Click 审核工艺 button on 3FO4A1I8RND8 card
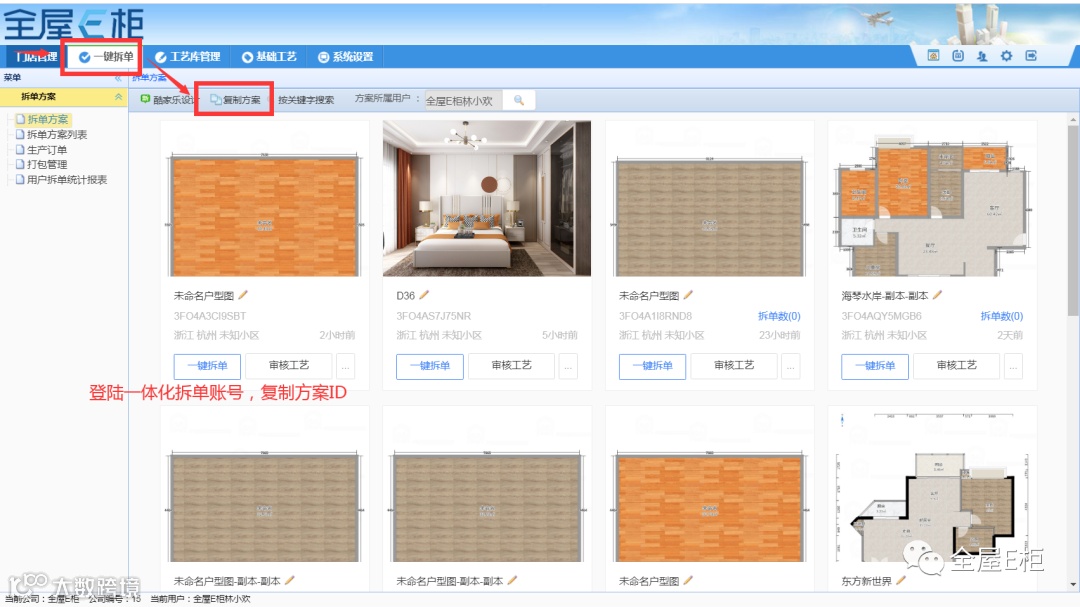Viewport: 1080px width, 607px height. coord(734,365)
